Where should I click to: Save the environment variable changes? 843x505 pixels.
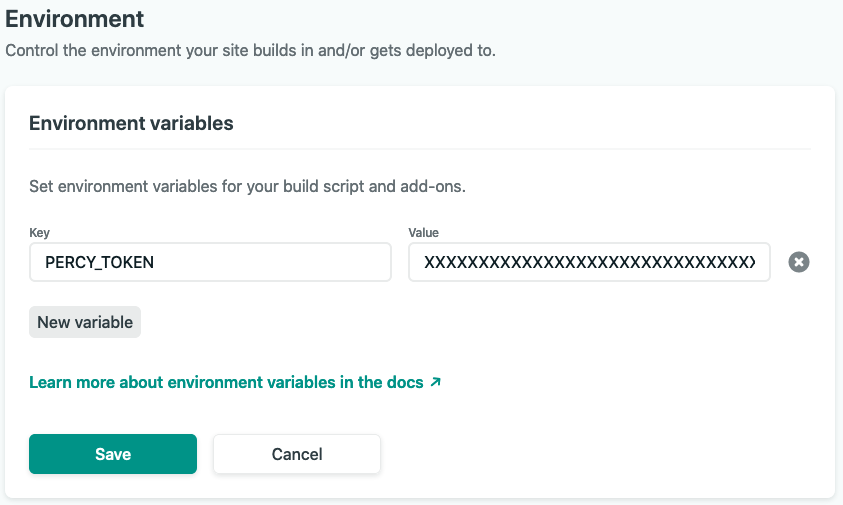113,454
